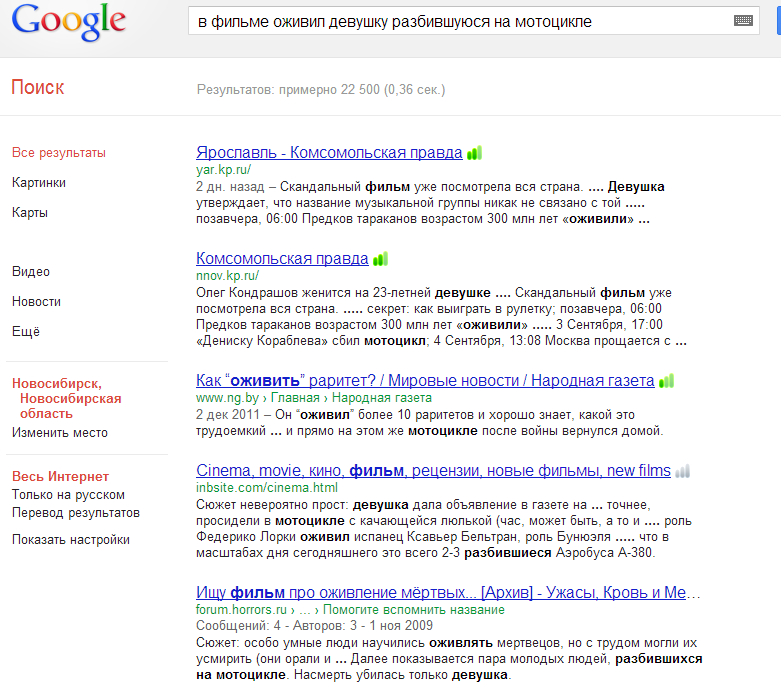Click rating bars icon beside Народная газета result

[666, 381]
